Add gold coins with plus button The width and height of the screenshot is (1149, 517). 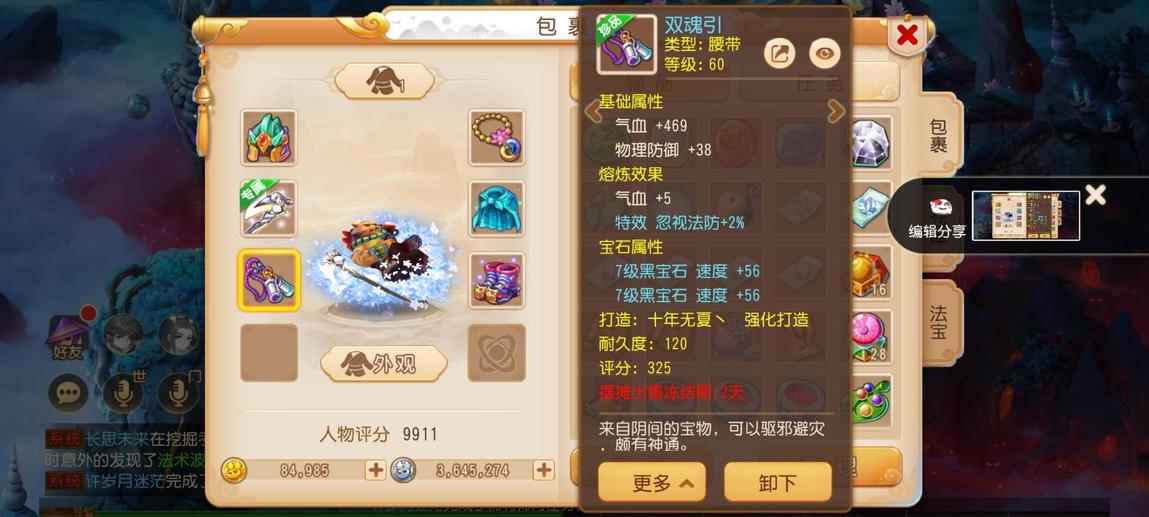[375, 470]
